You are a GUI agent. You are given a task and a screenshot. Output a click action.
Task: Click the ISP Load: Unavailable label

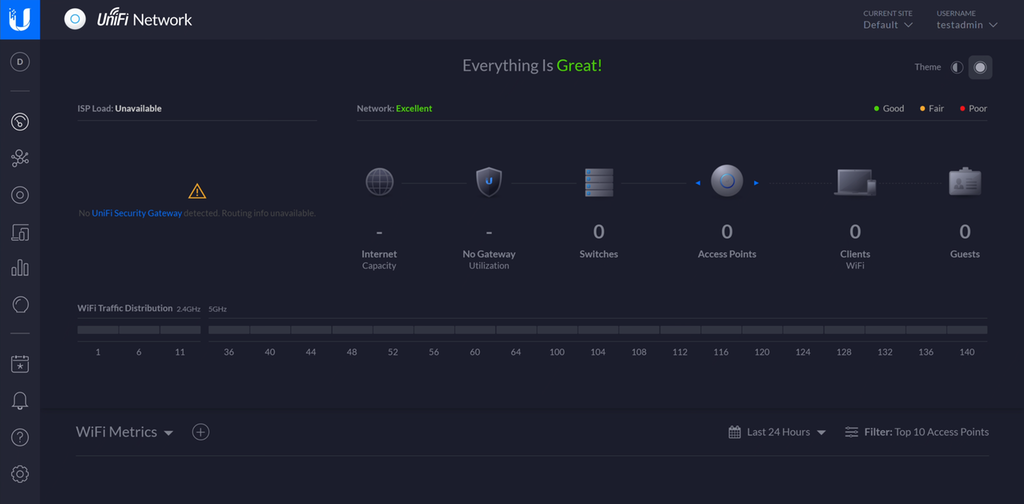(x=120, y=108)
